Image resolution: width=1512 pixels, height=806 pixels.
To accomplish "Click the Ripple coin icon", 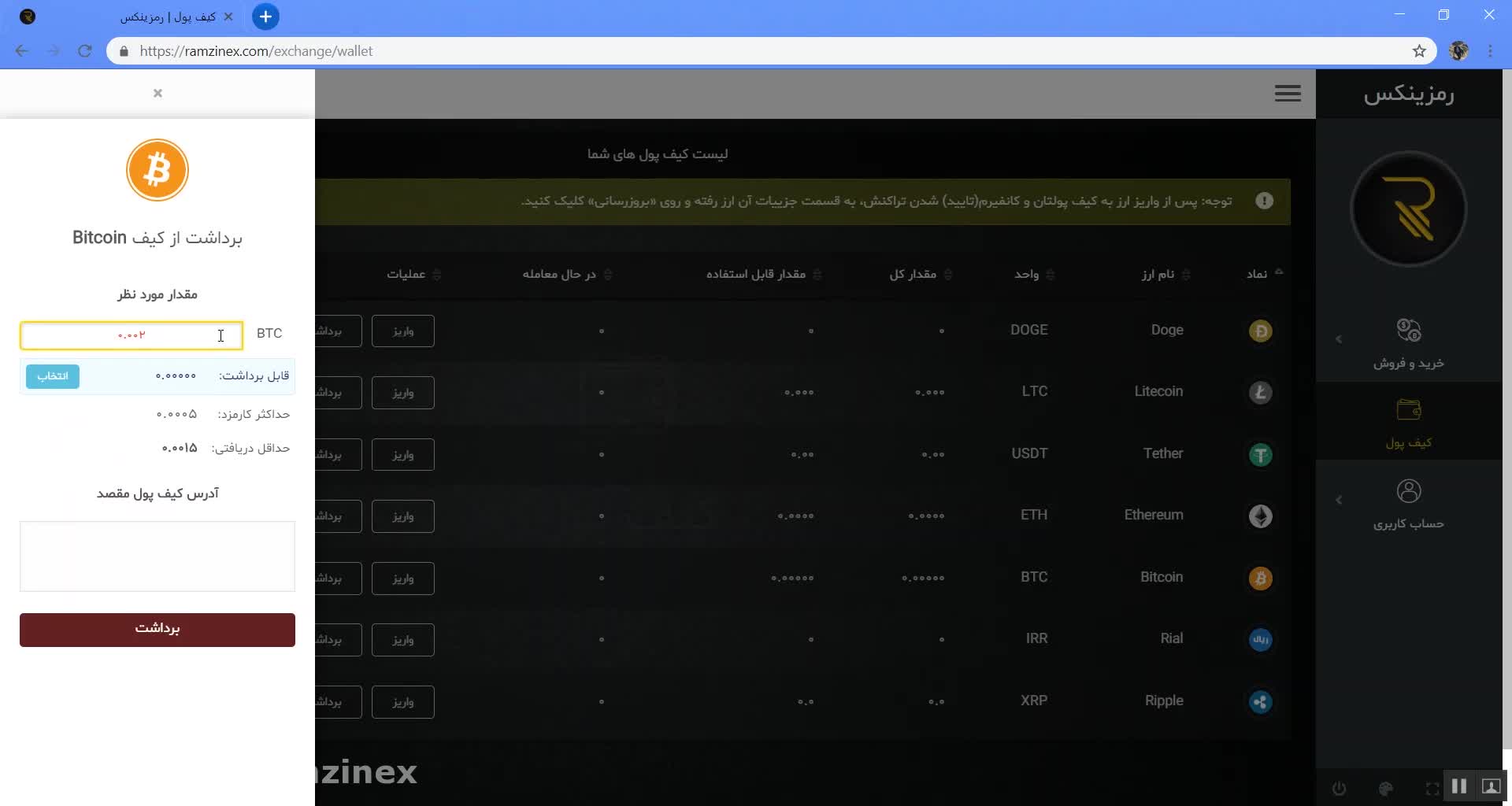I will tap(1260, 702).
